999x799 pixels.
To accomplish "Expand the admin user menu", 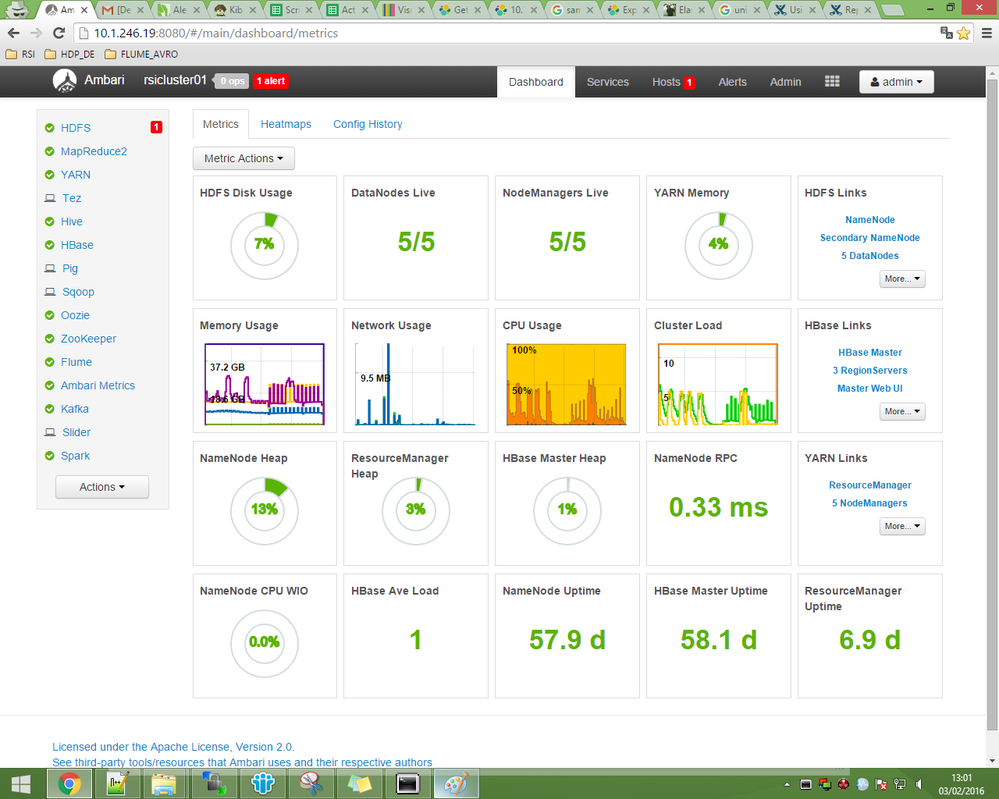I will [x=896, y=82].
